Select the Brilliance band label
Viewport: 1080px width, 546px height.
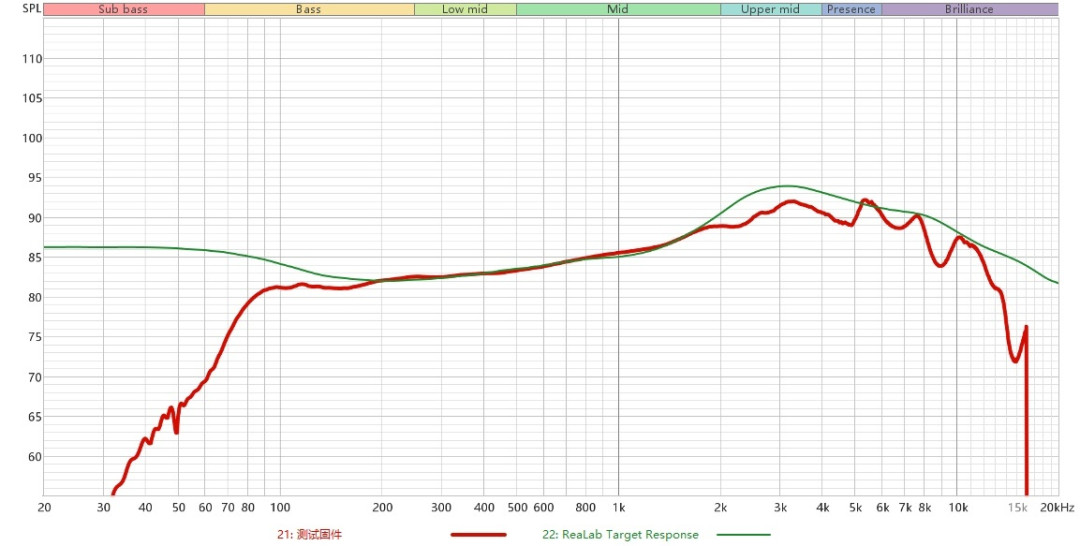[969, 10]
